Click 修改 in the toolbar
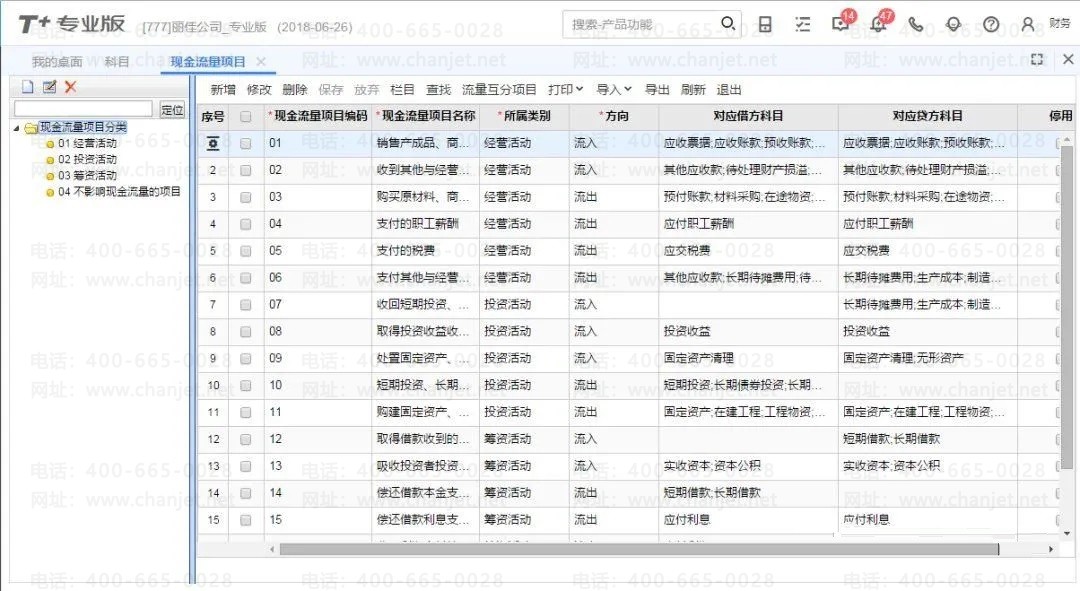 pyautogui.click(x=259, y=90)
